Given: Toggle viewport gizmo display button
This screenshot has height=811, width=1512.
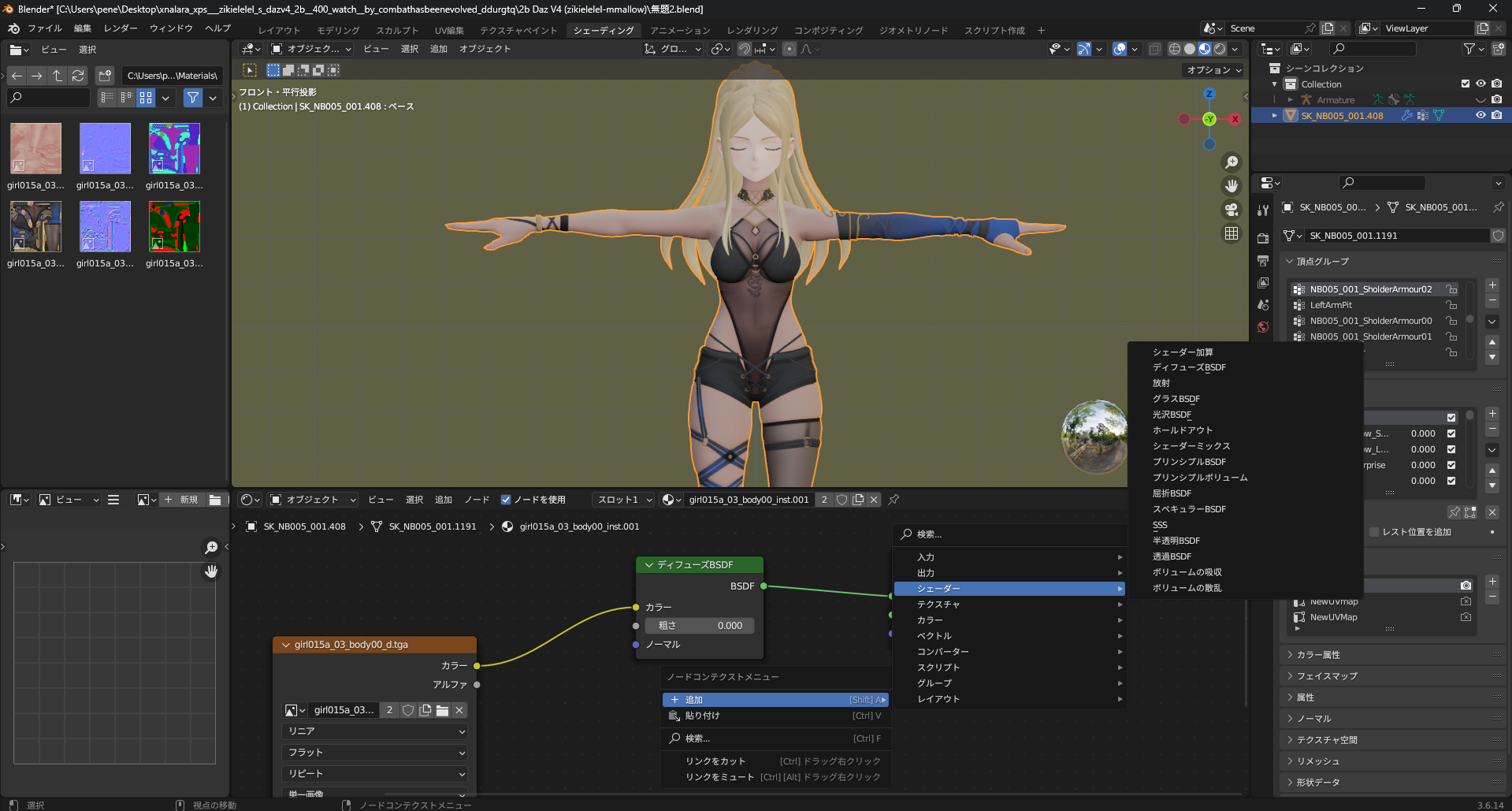Looking at the screenshot, I should pyautogui.click(x=1084, y=49).
